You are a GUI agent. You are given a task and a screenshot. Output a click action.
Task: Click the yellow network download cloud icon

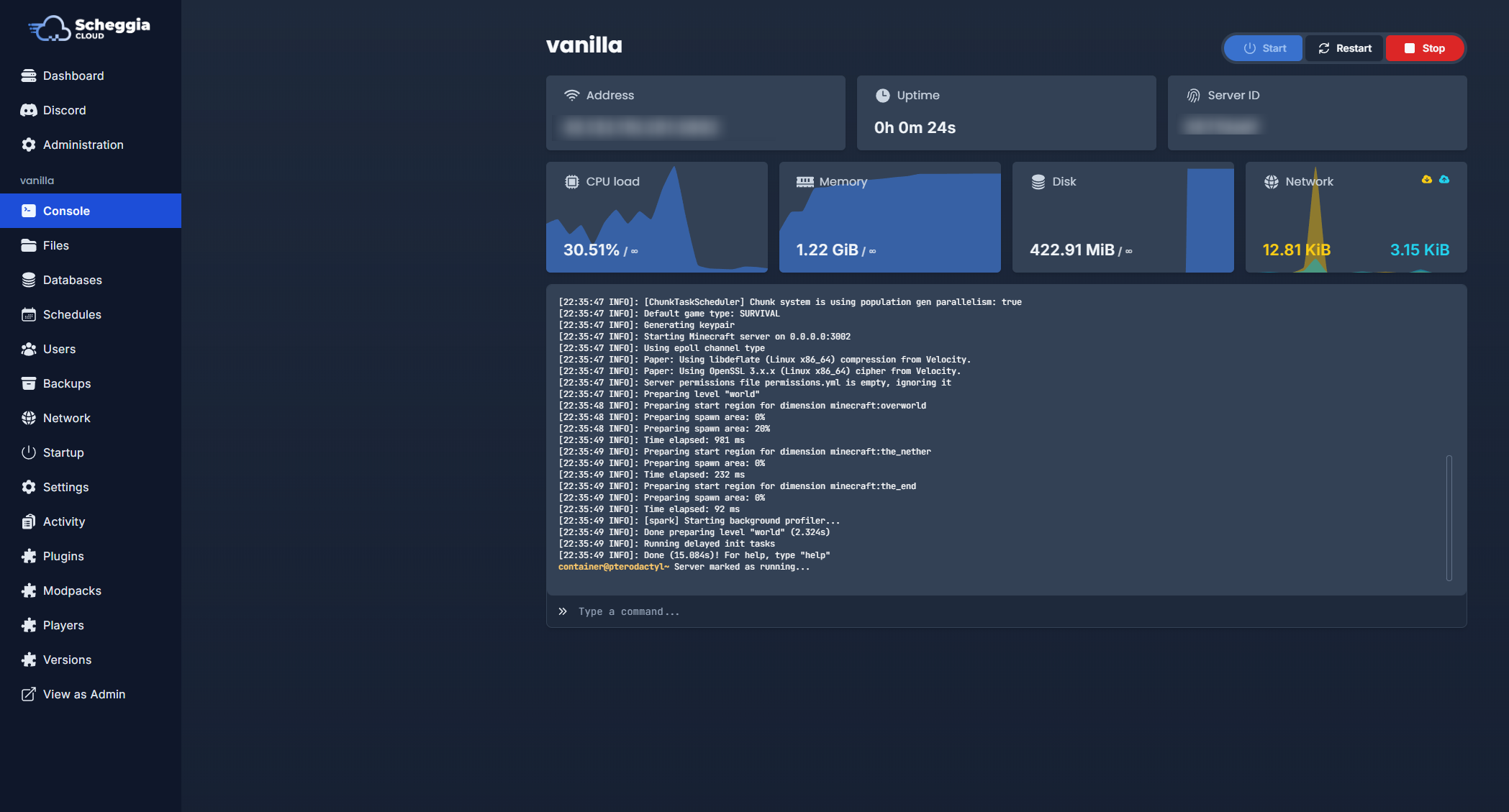pyautogui.click(x=1426, y=180)
